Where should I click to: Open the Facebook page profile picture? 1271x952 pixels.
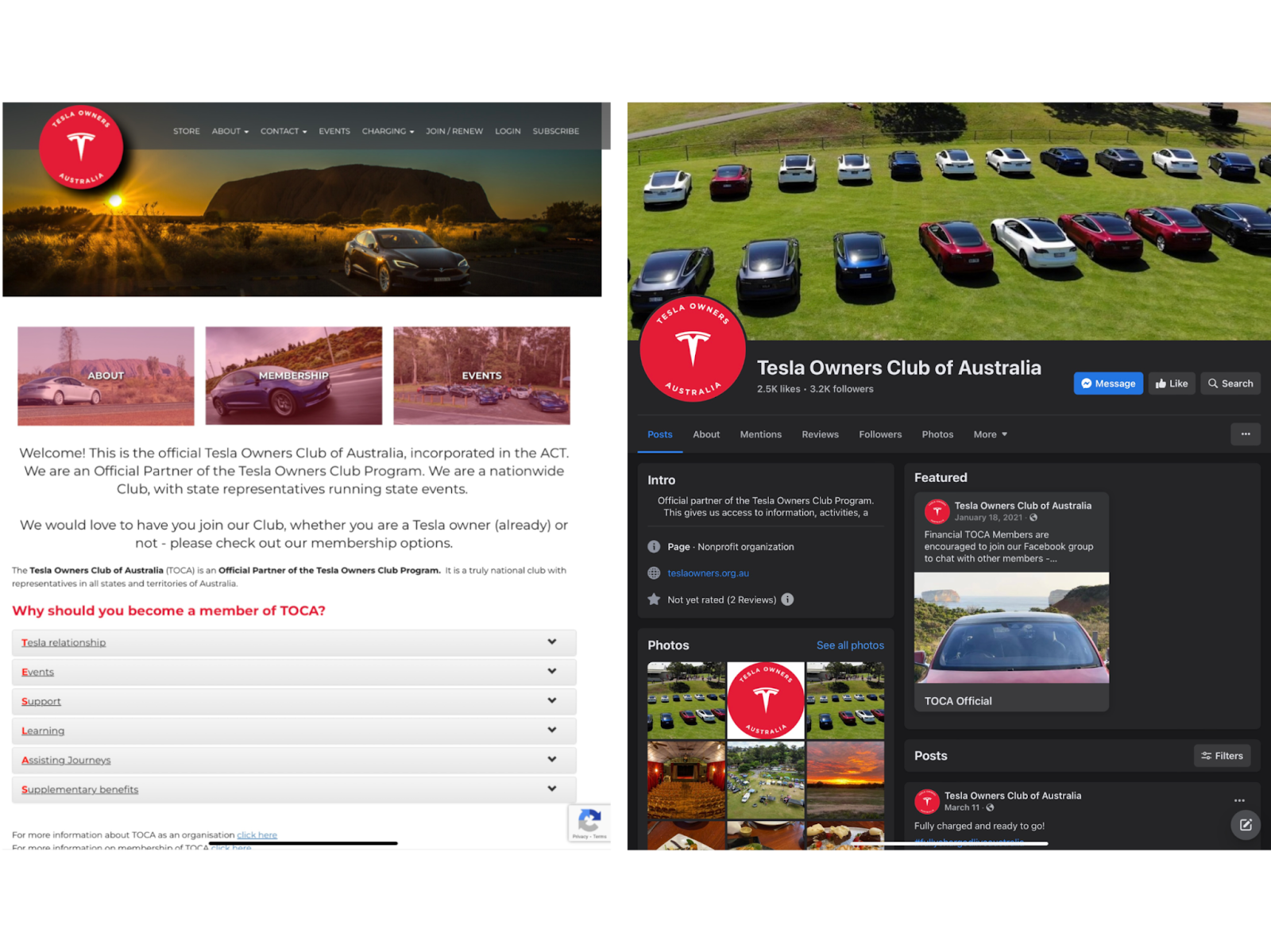coord(693,349)
